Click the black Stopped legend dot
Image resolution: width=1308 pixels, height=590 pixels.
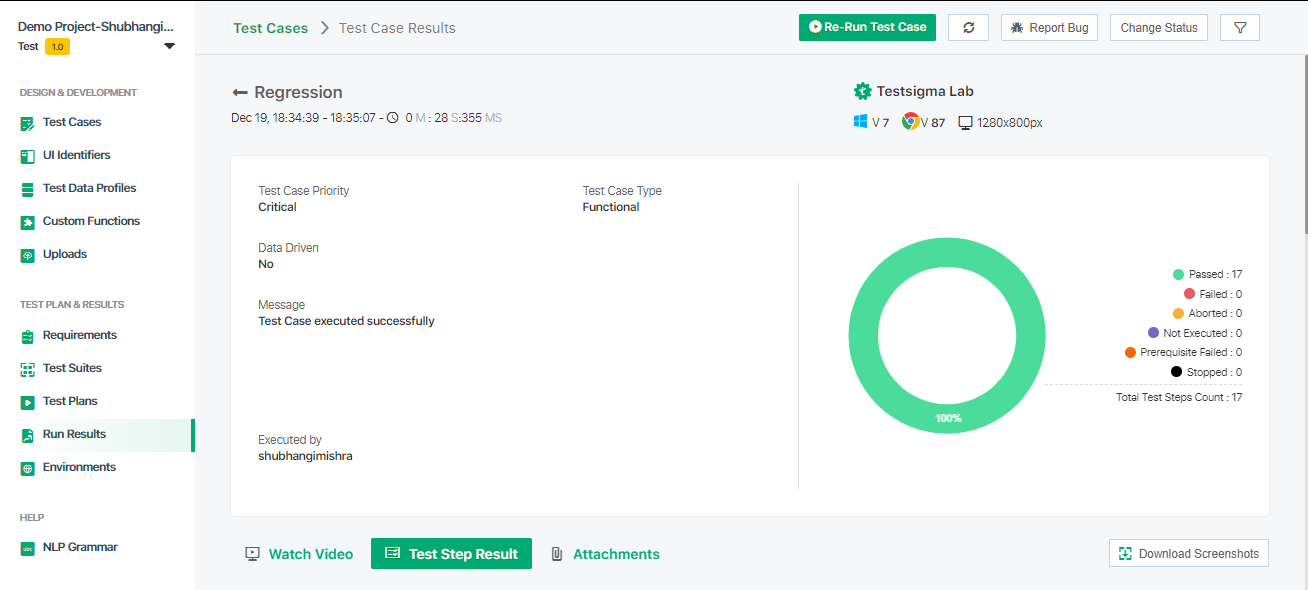[x=1176, y=372]
